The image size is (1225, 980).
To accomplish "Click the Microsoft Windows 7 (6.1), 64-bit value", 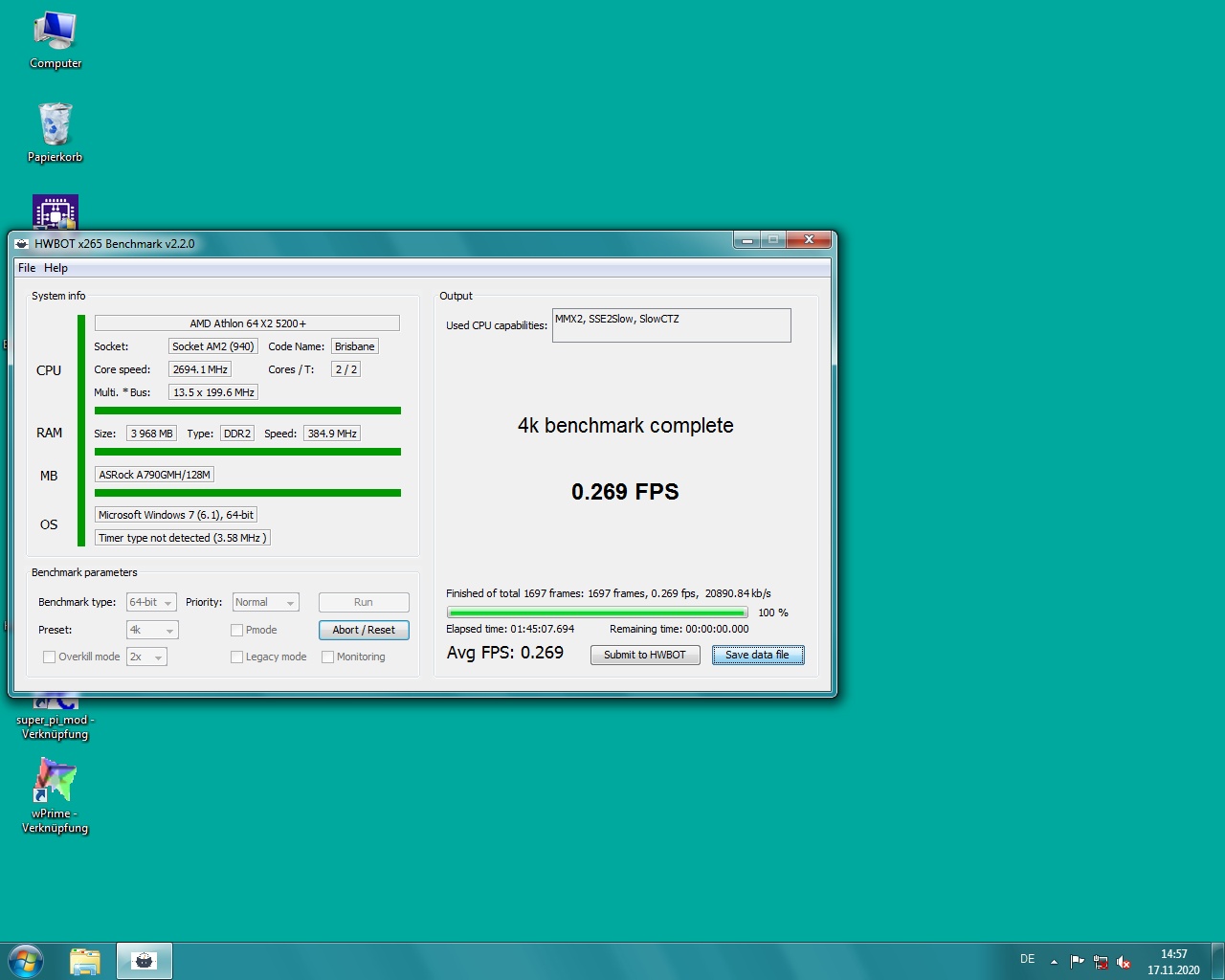I will 176,515.
